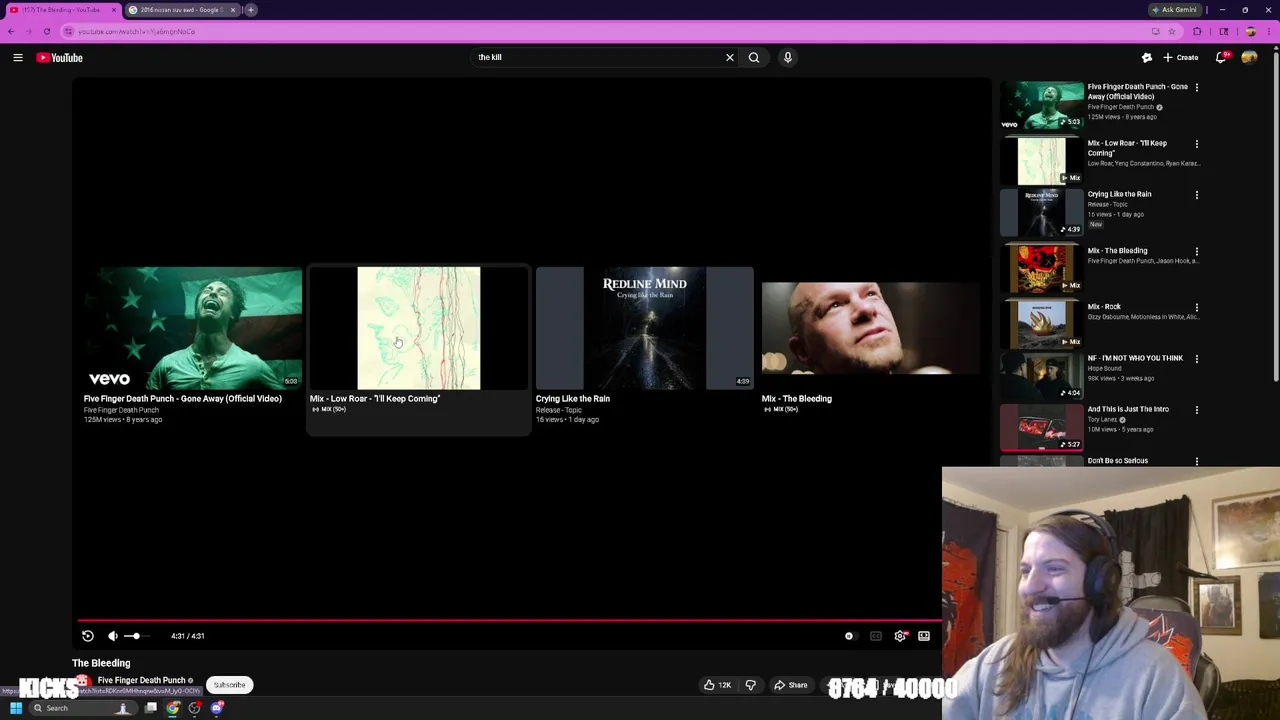Play the Crying Like the Rain endscreen thumbnail
The width and height of the screenshot is (1280, 720).
(x=645, y=328)
